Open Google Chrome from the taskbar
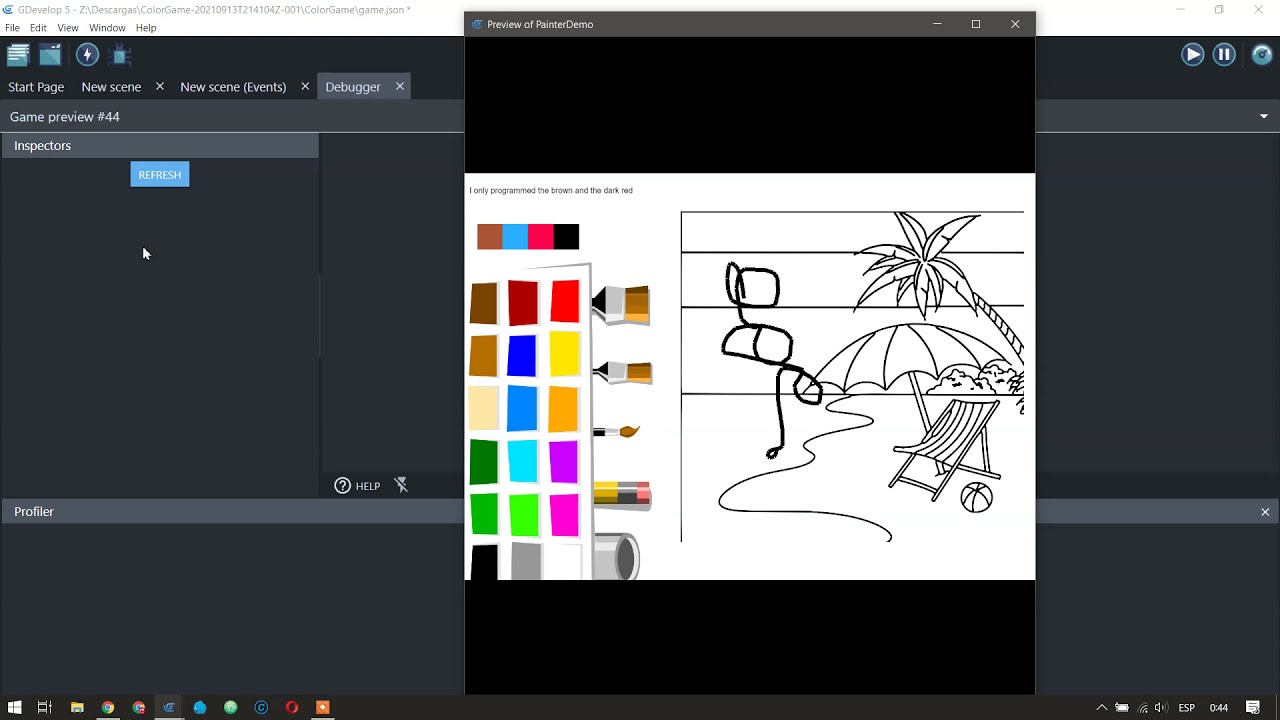The height and width of the screenshot is (720, 1280). click(x=108, y=707)
